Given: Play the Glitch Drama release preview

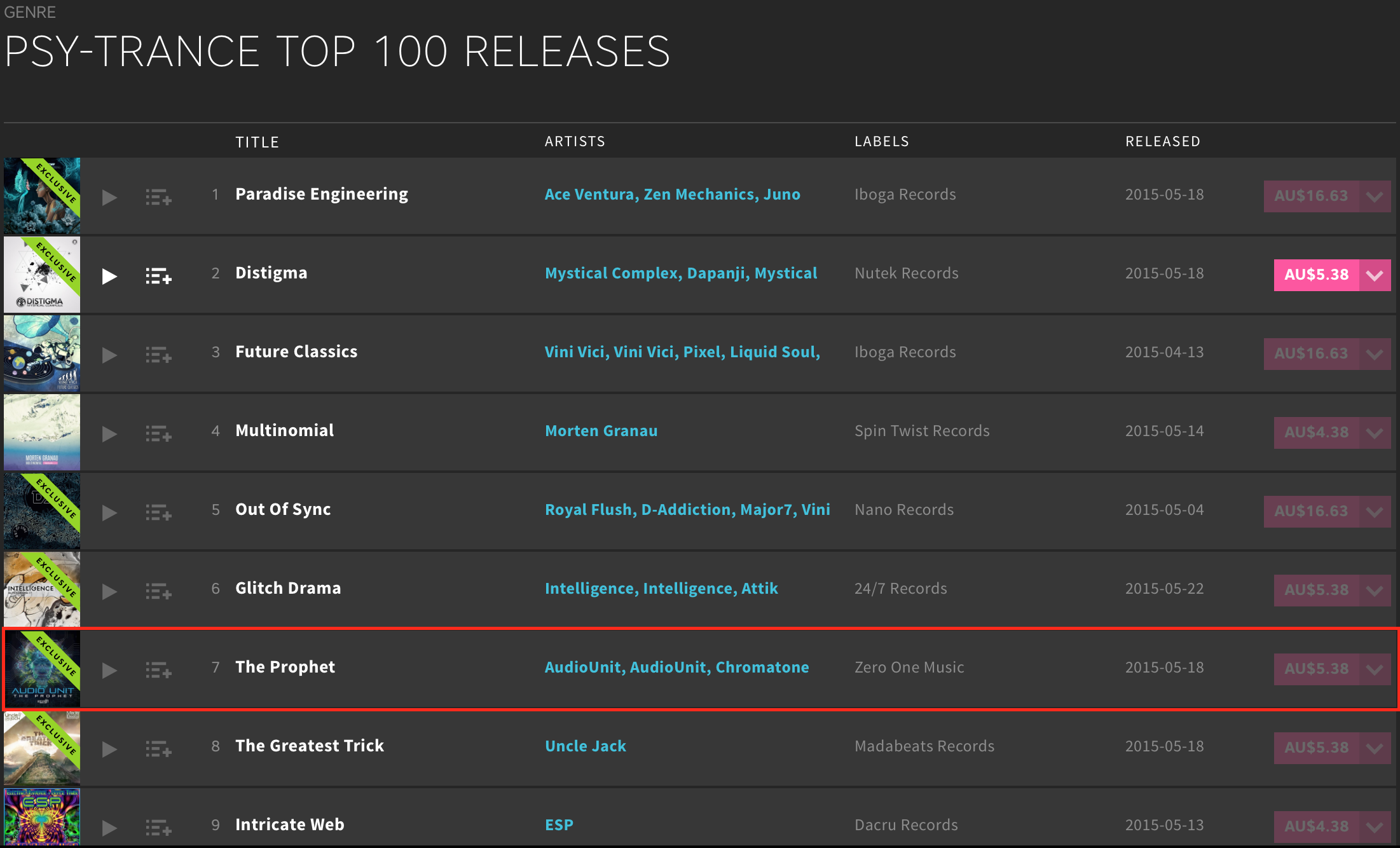Looking at the screenshot, I should pyautogui.click(x=109, y=591).
